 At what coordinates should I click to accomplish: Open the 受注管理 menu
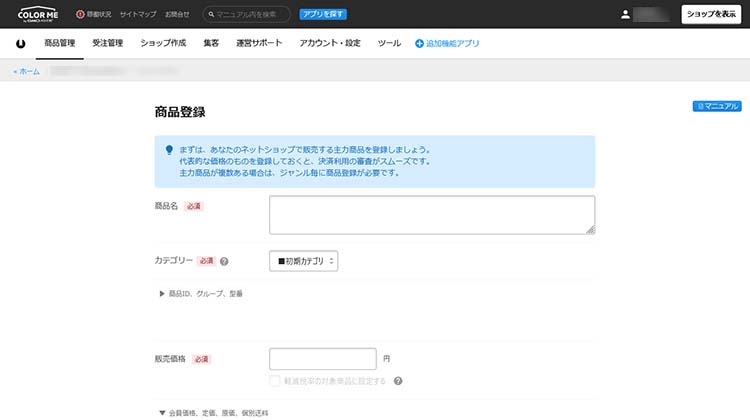click(108, 43)
